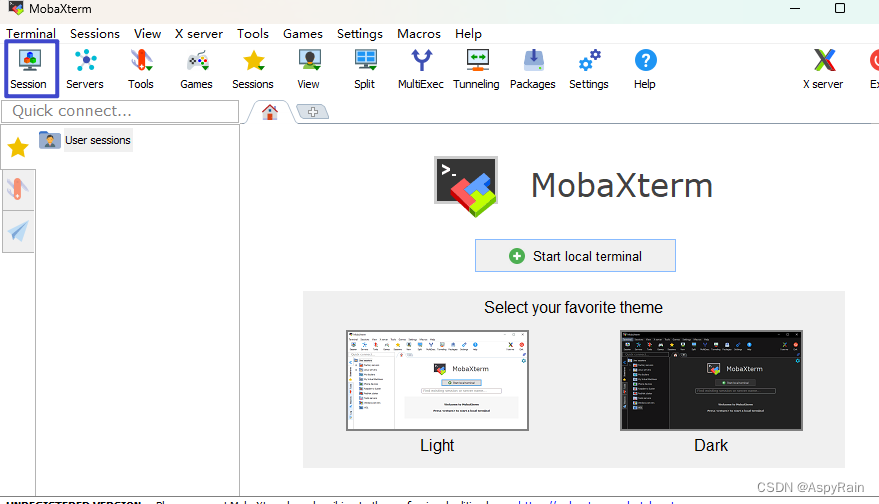Select the Split toolbar icon
The width and height of the screenshot is (879, 504).
coord(365,69)
